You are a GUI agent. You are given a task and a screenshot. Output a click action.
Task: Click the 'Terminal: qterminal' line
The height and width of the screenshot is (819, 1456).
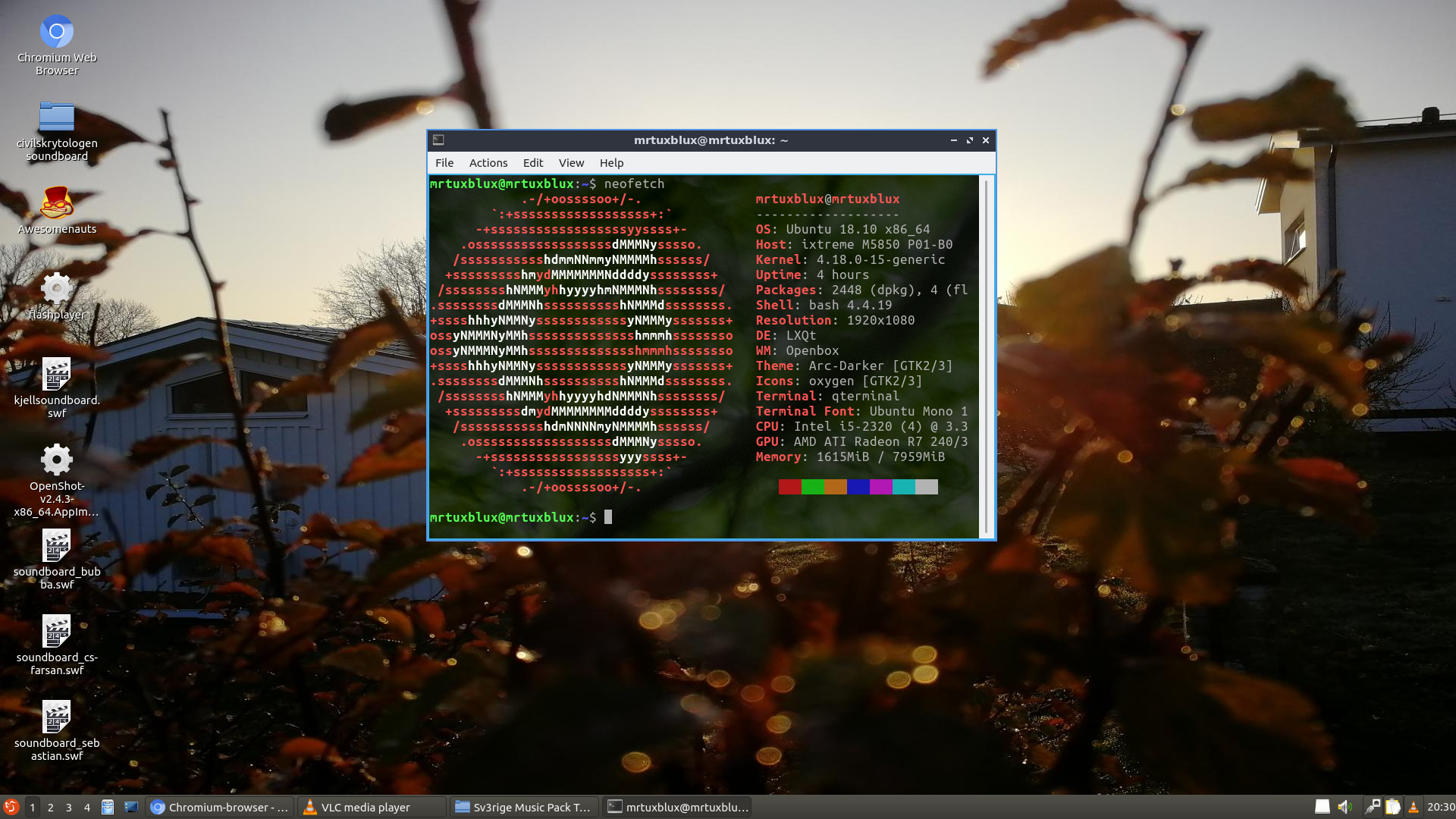pos(827,396)
